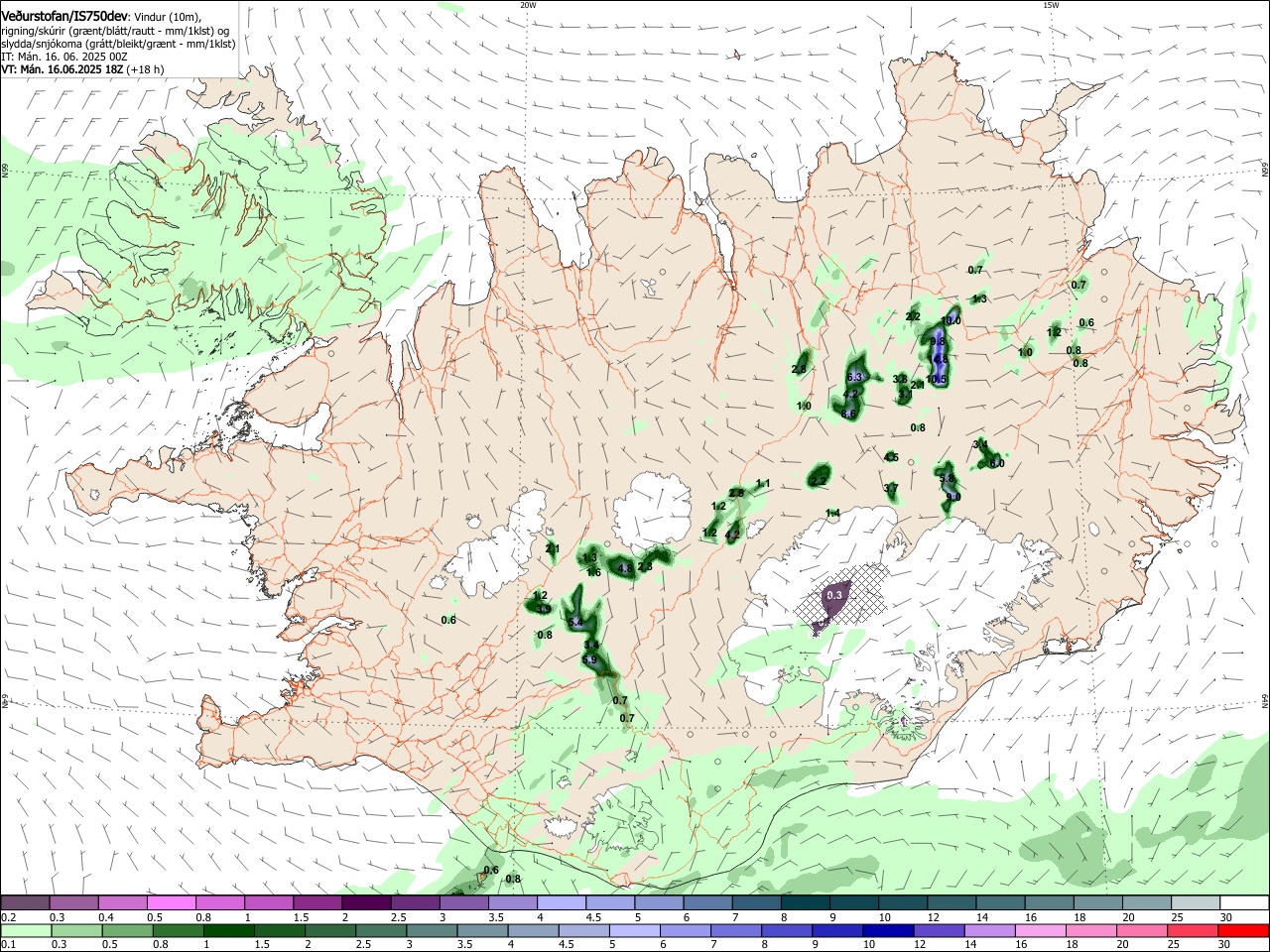This screenshot has width=1270, height=952.
Task: Click the Veðurstofan/IS750dev title text
Action: [64, 17]
